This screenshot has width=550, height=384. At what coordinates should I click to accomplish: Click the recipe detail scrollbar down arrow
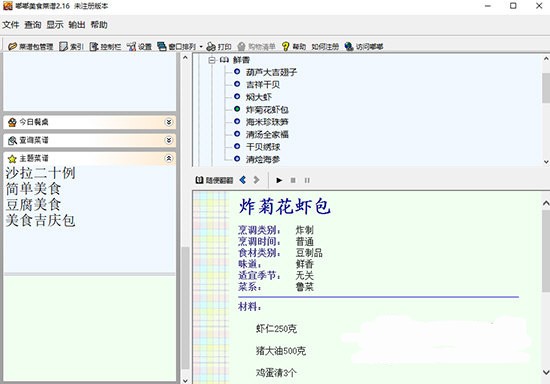pyautogui.click(x=546, y=372)
